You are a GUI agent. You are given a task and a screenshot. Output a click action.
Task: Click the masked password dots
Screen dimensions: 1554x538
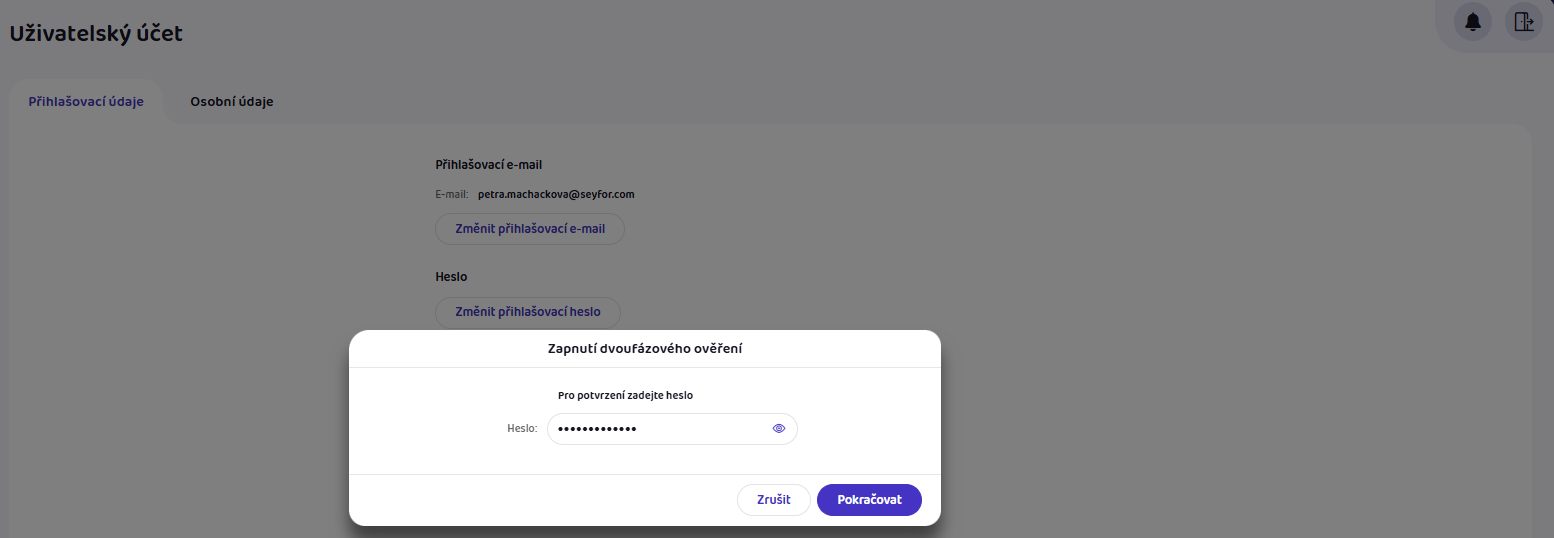pos(597,429)
